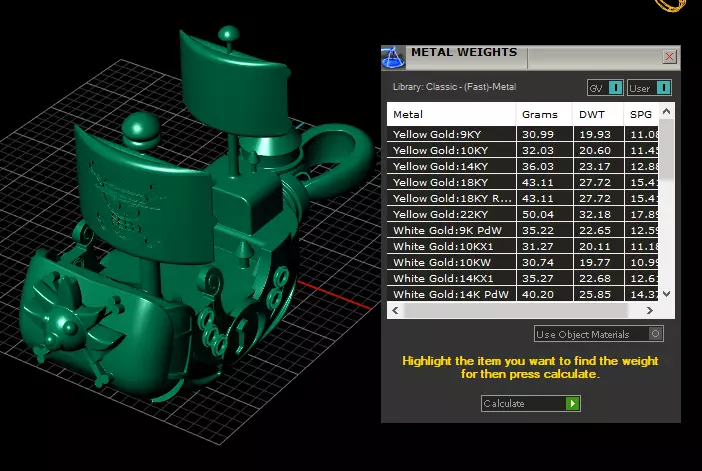
Task: Click the Metal Weights title bar
Action: pos(531,57)
